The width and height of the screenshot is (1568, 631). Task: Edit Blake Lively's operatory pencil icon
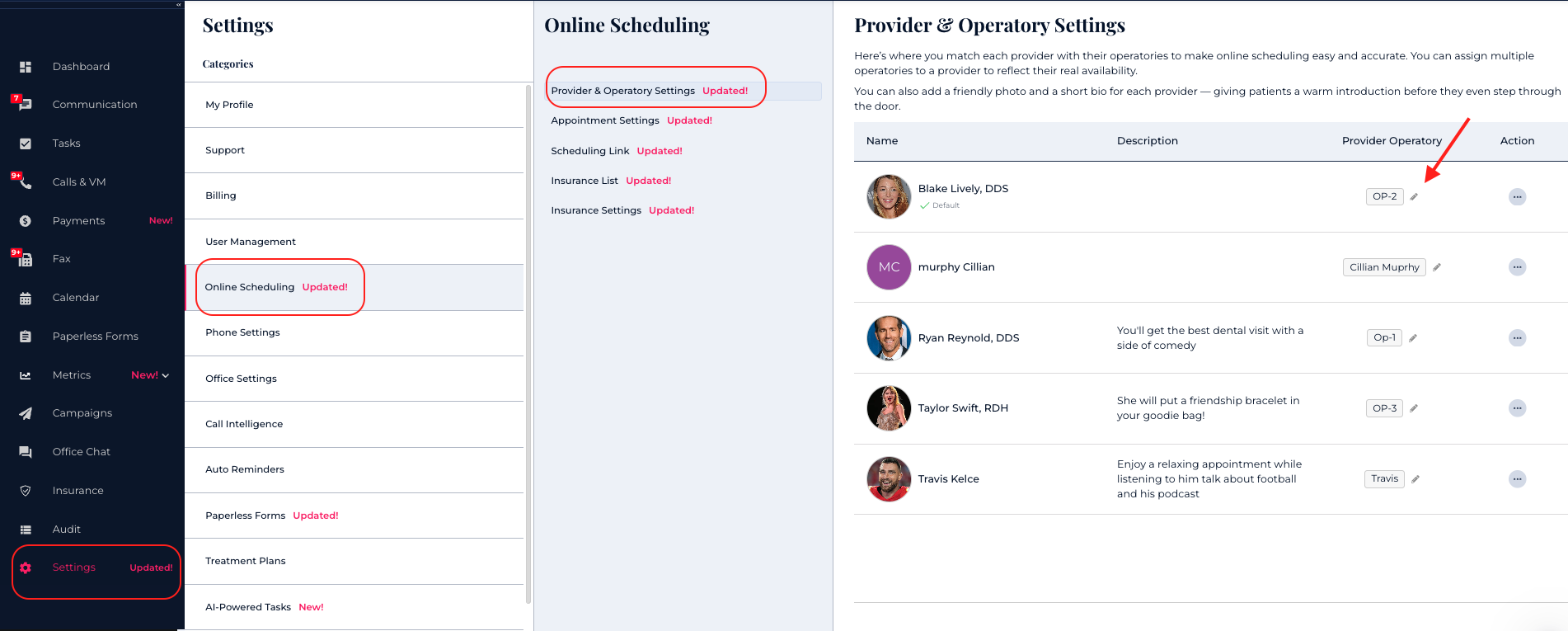click(x=1414, y=197)
